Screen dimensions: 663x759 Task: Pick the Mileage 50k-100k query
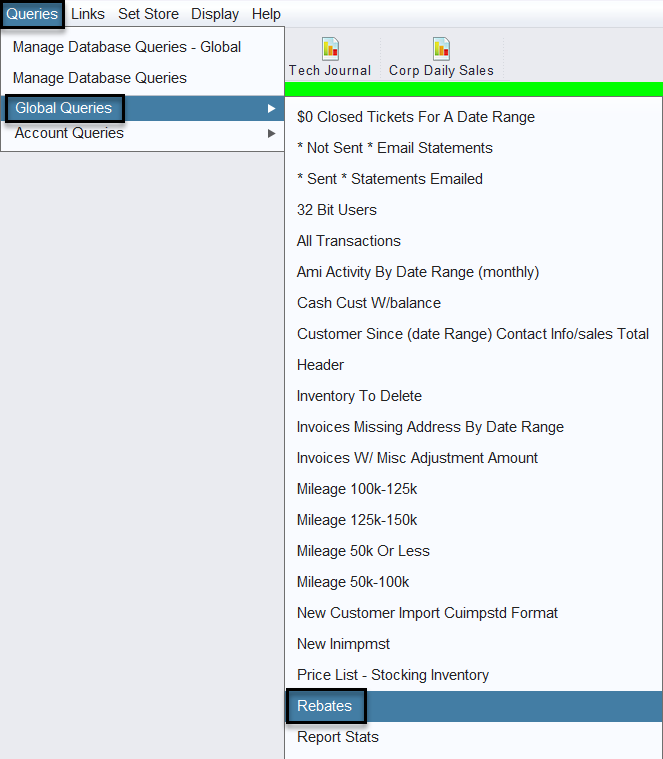353,582
